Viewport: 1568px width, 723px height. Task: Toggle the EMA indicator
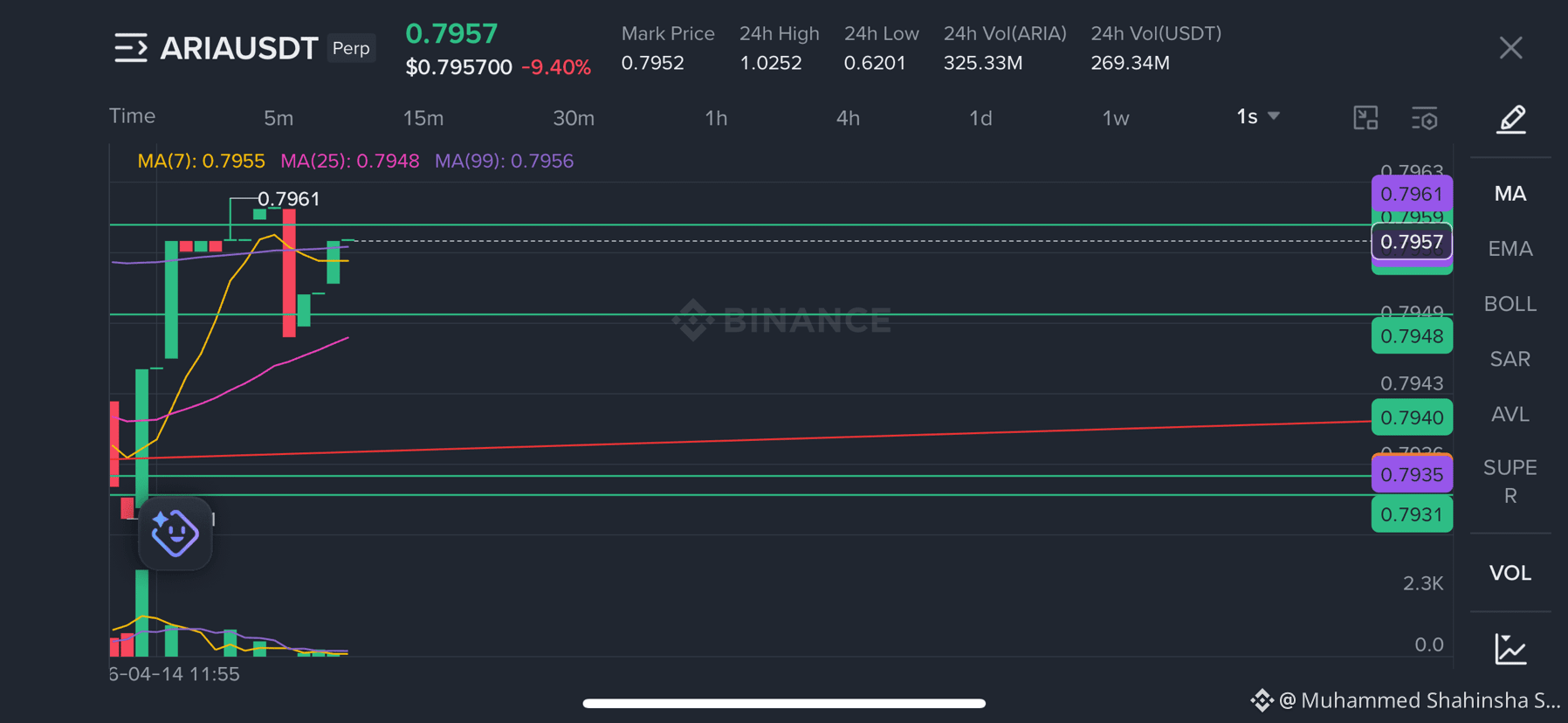tap(1510, 249)
